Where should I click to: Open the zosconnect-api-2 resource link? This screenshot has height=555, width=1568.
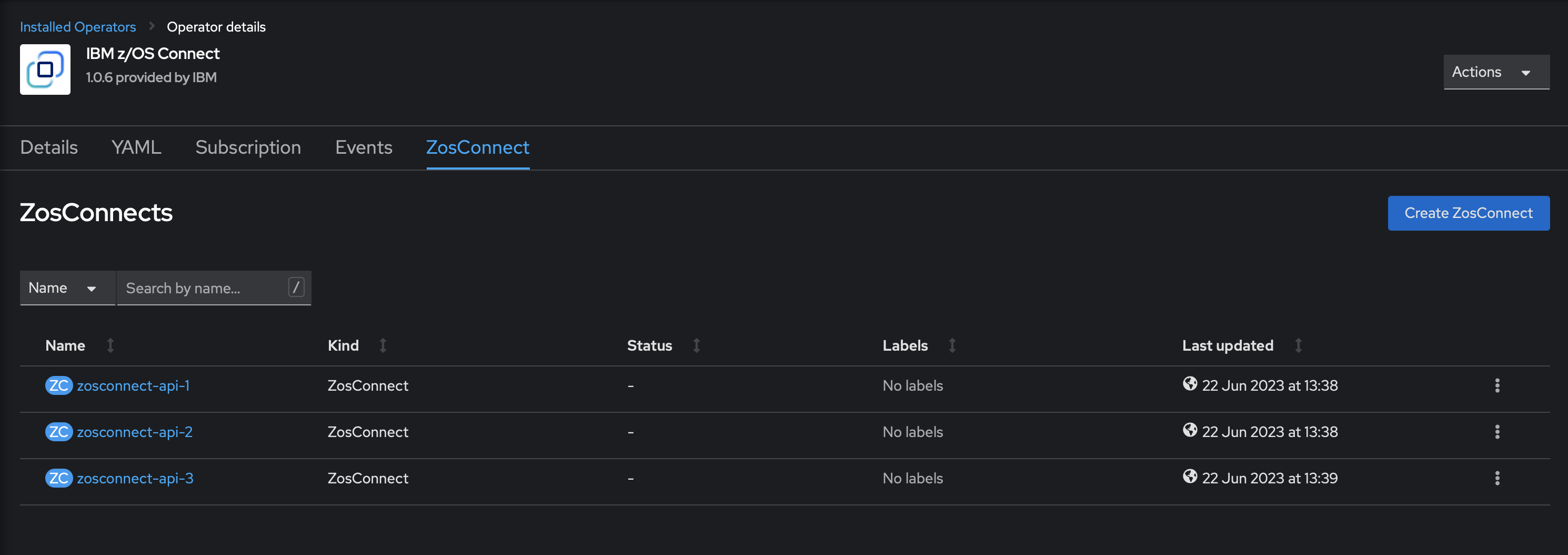(x=135, y=431)
